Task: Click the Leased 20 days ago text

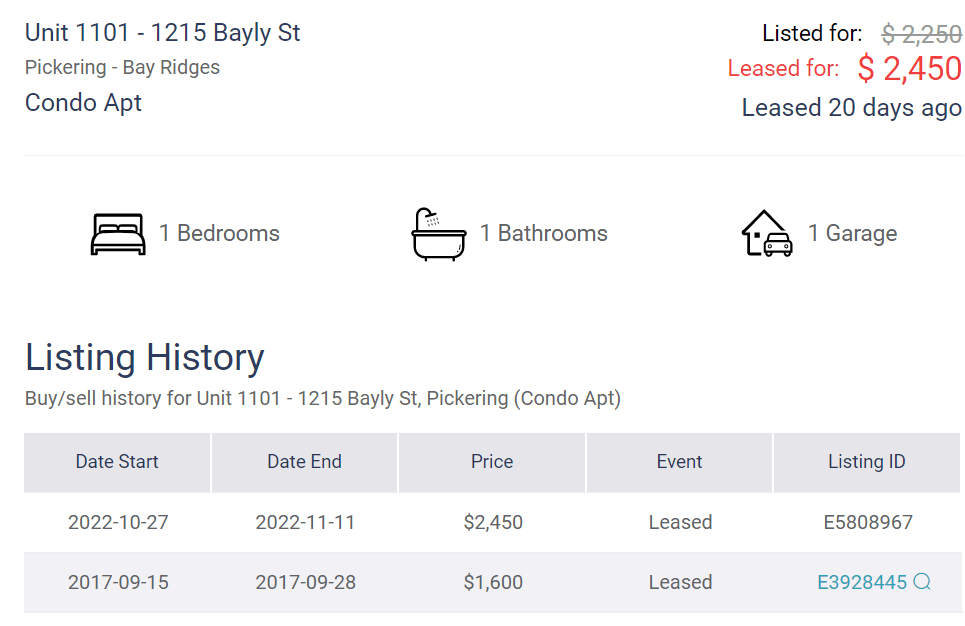Action: click(x=852, y=108)
